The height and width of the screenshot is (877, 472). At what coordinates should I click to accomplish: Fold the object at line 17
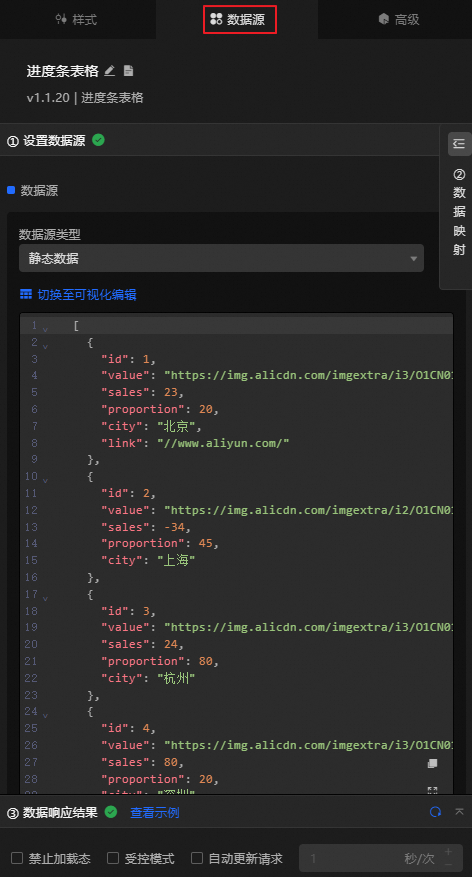click(x=45, y=598)
